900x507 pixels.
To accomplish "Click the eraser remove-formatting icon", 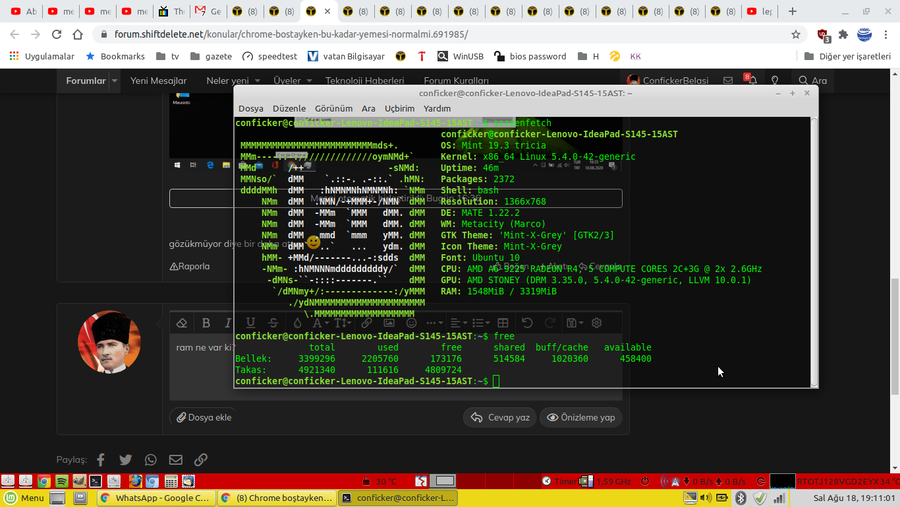I will coord(181,323).
